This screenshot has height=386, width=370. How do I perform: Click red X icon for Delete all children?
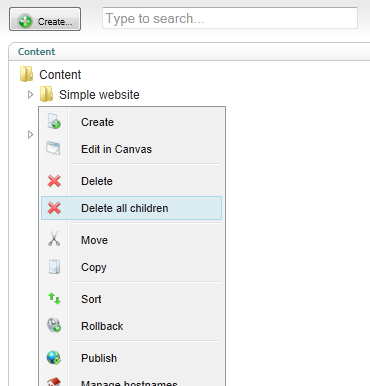(54, 208)
